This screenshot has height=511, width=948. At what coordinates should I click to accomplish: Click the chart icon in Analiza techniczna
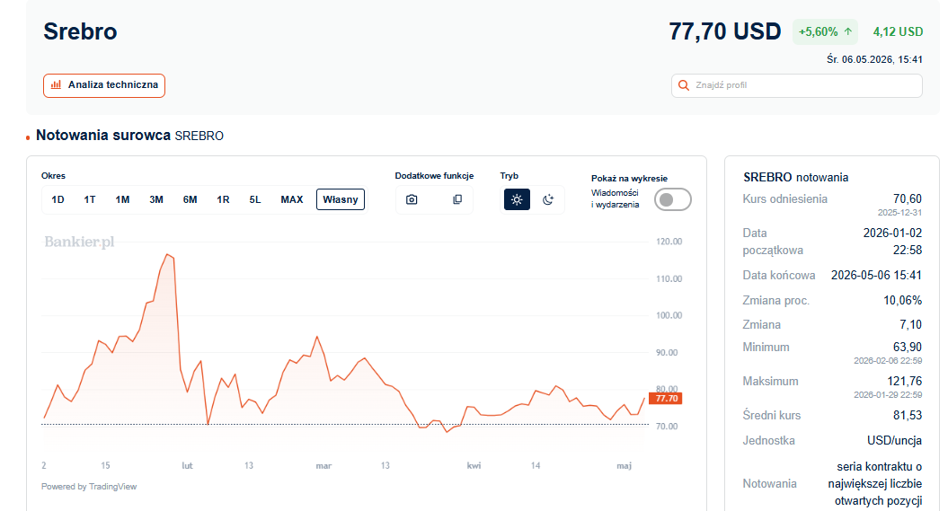56,85
